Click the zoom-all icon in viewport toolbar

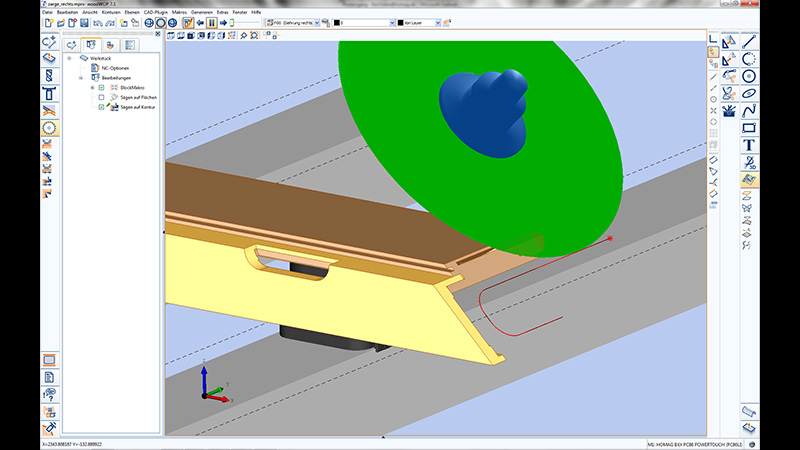click(254, 36)
